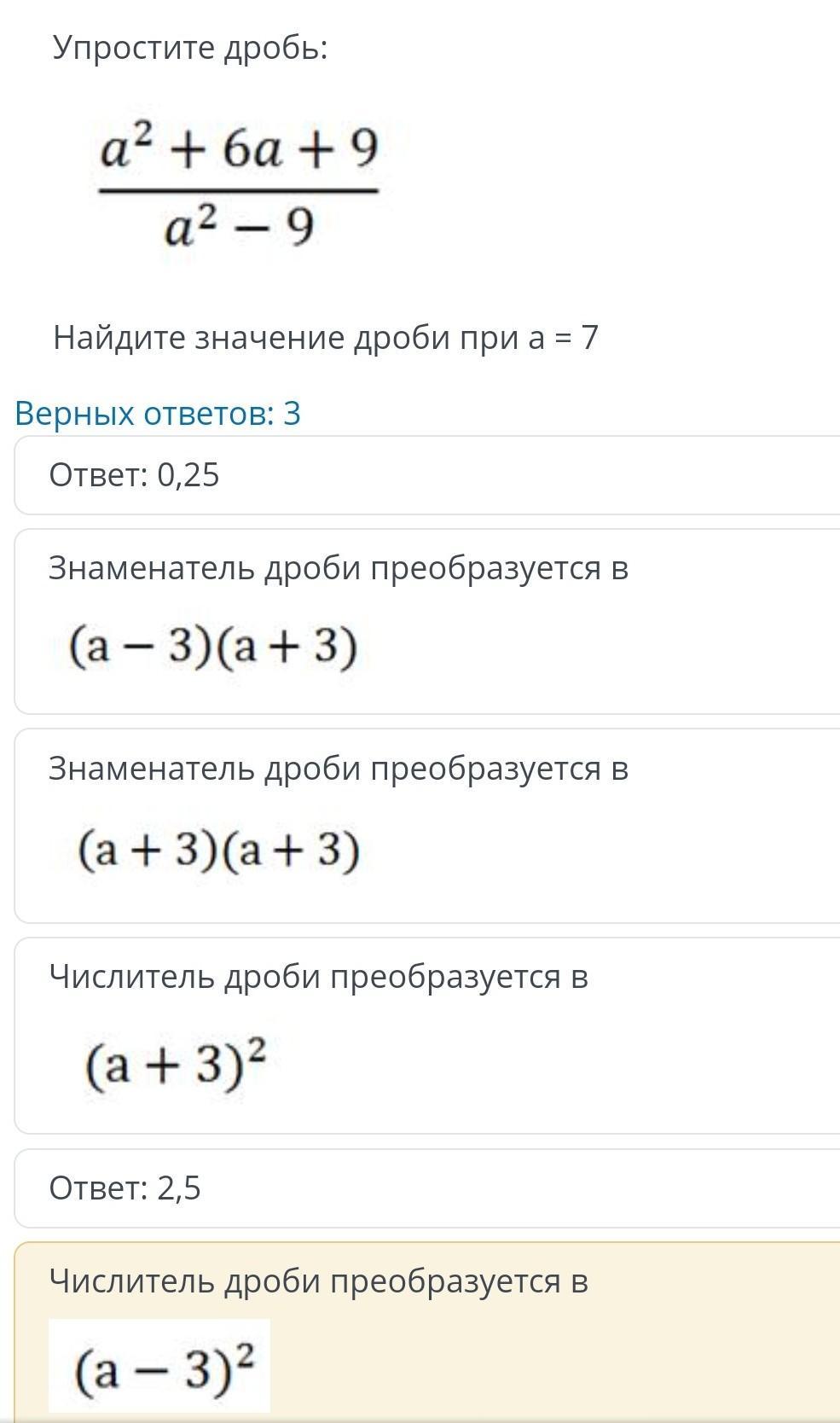
Task: Click the 'Числитель дроби преобразуется в' text above (a + 3)²
Action: [319, 977]
